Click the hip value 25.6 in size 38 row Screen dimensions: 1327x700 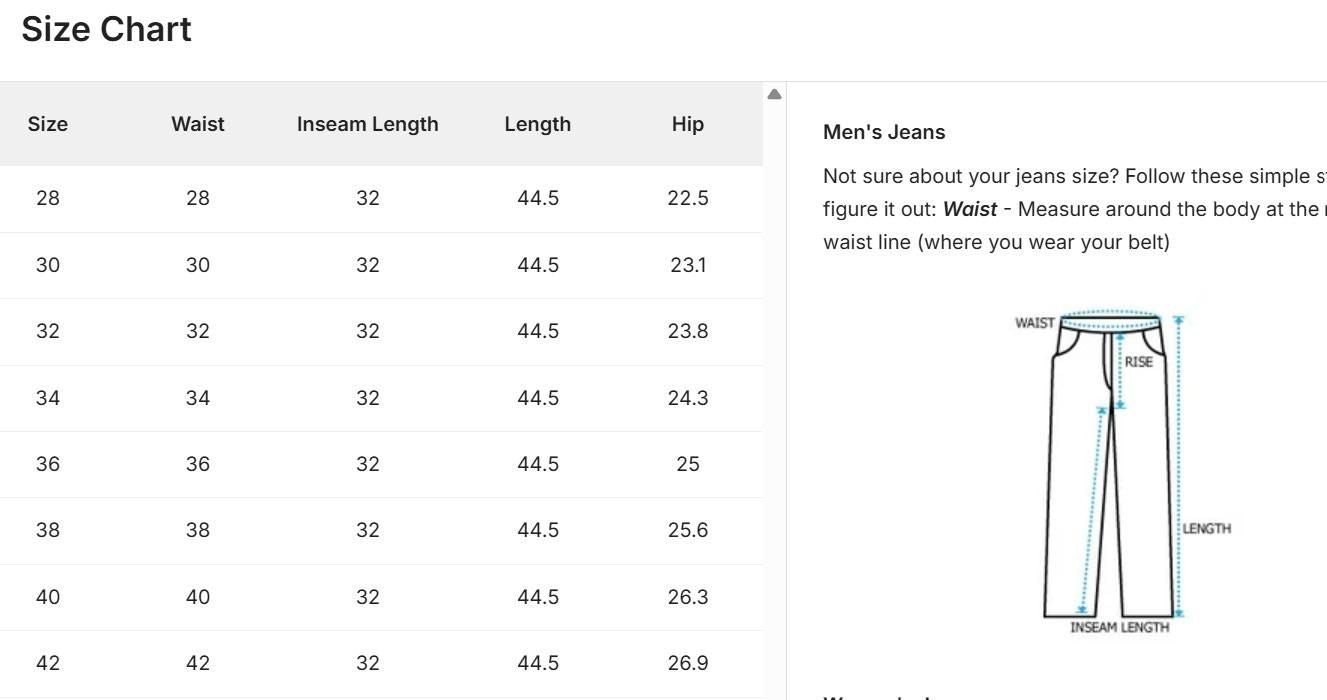pyautogui.click(x=687, y=530)
